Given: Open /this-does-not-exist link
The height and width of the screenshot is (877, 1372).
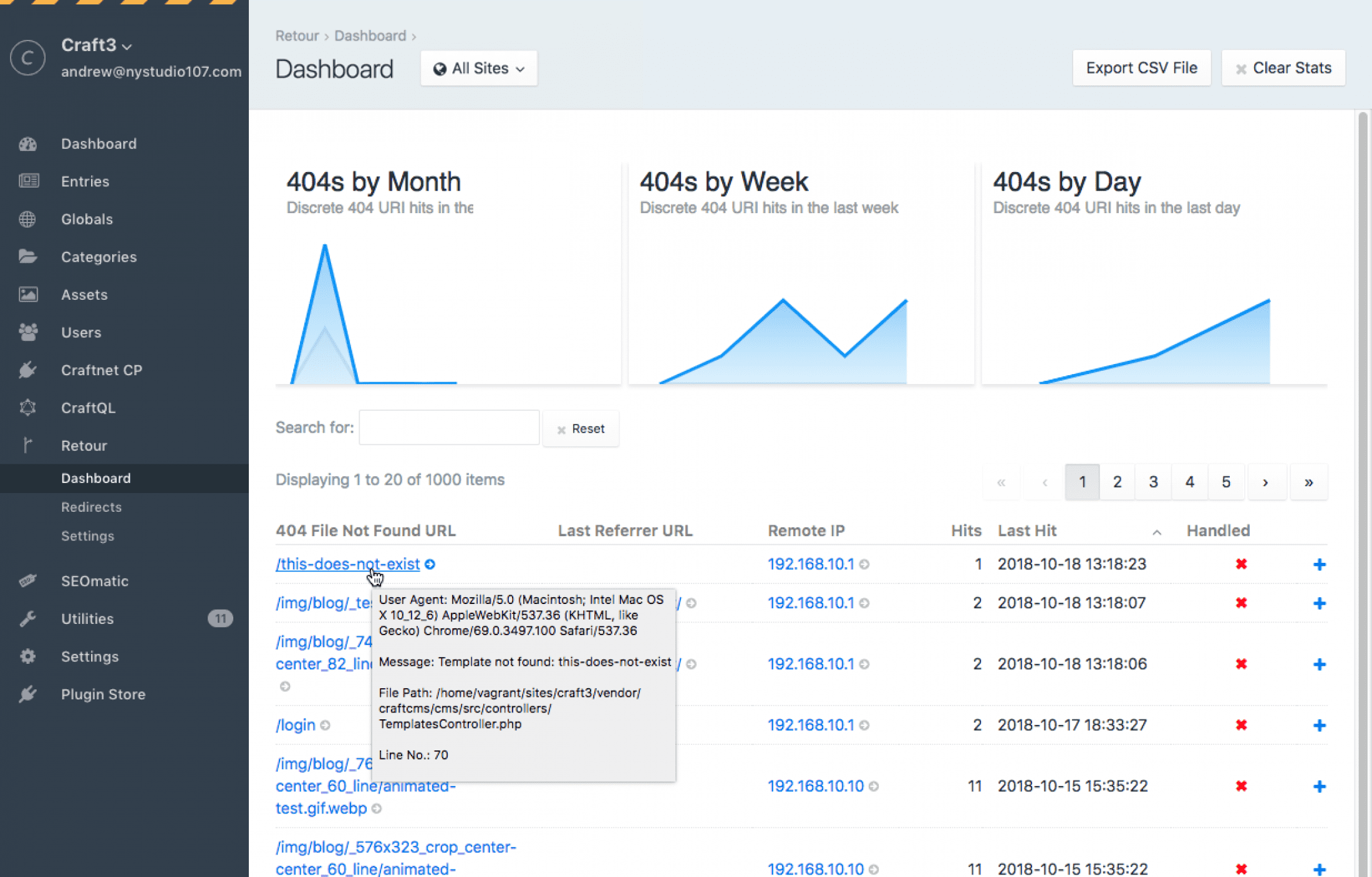Looking at the screenshot, I should 348,564.
